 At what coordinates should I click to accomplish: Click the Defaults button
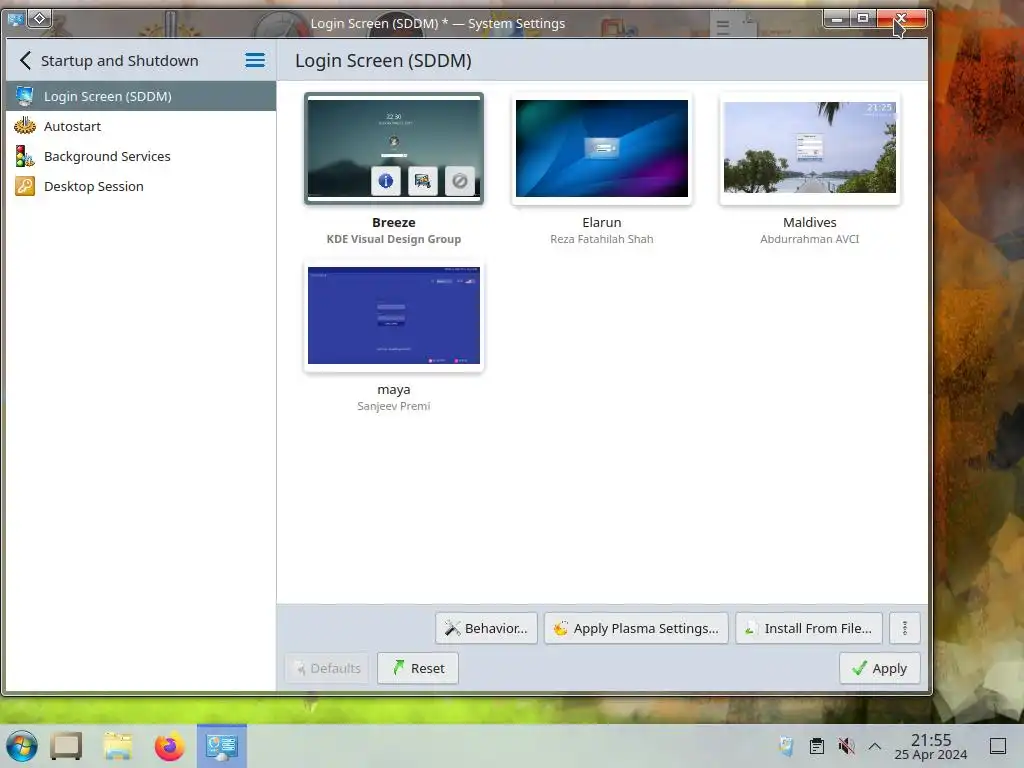click(327, 668)
